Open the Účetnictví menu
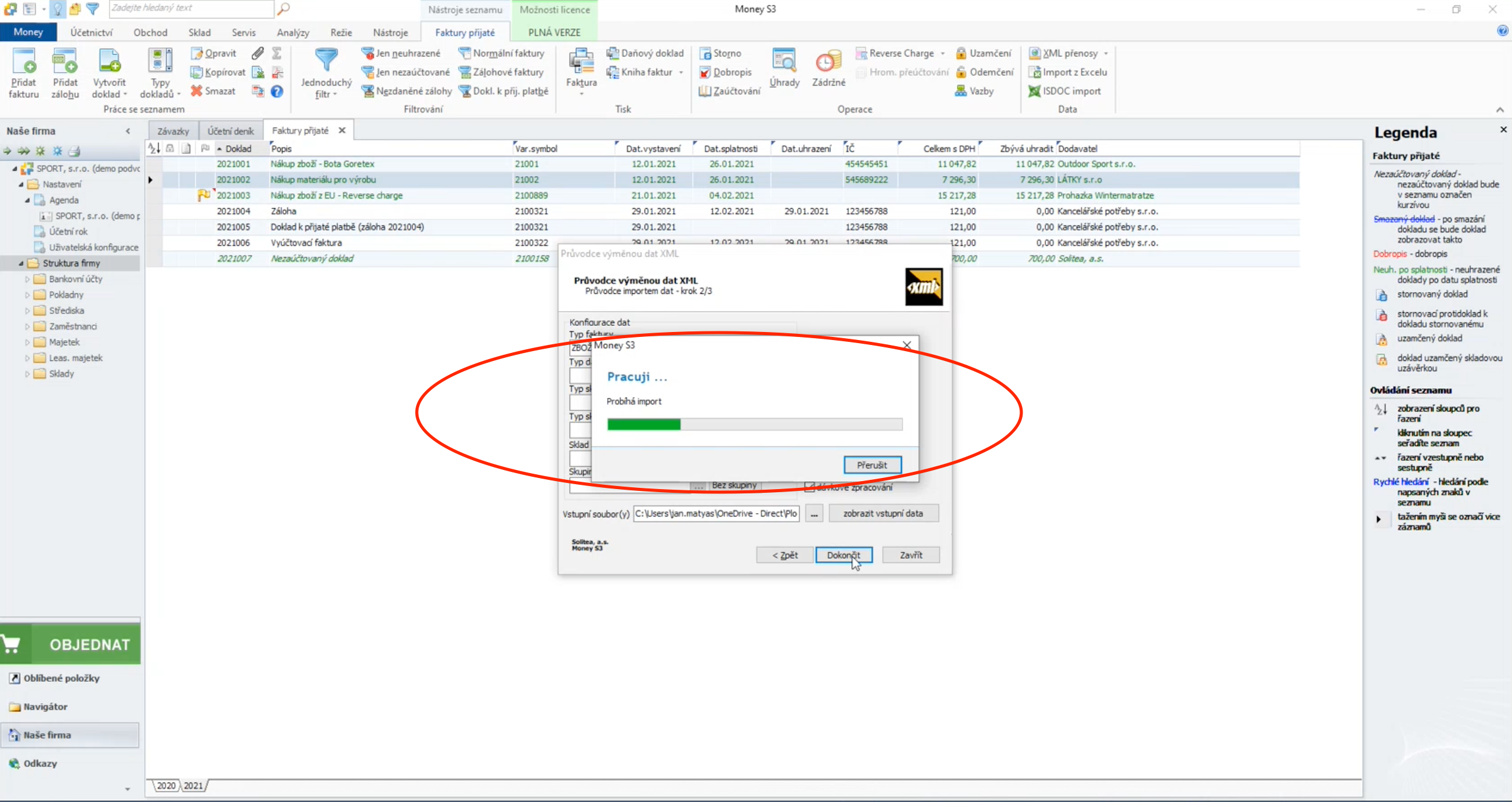Viewport: 1512px width, 802px height. (x=92, y=32)
